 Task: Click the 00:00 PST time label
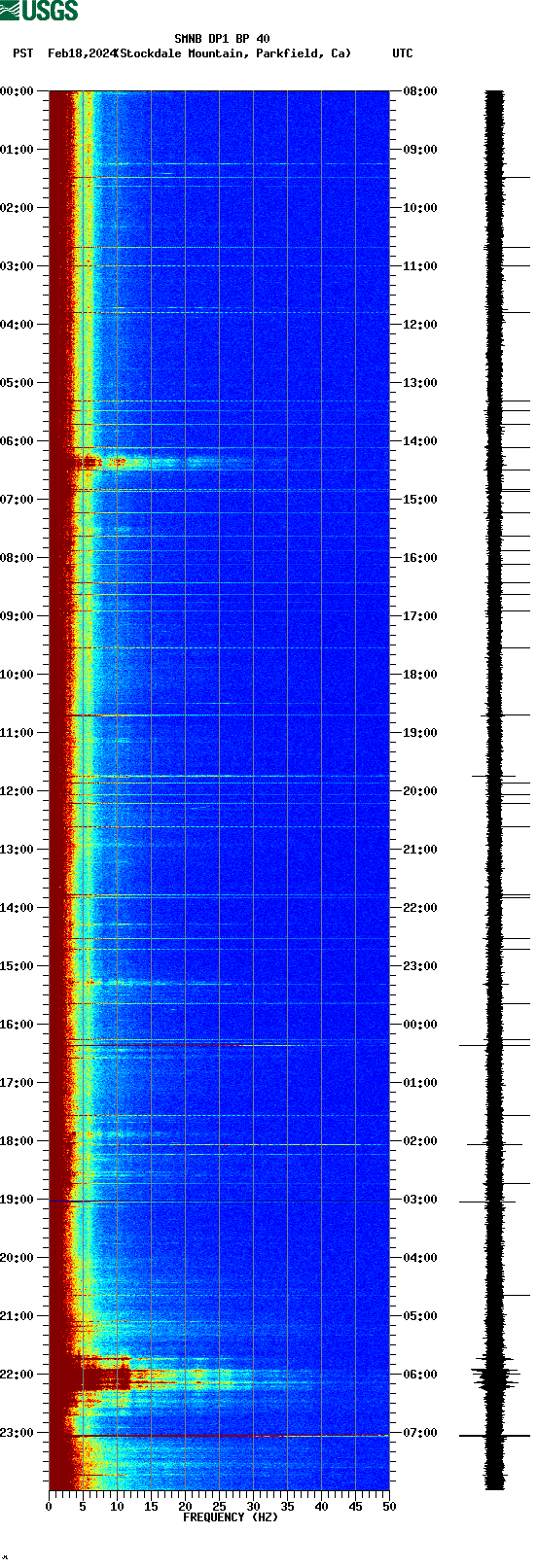click(17, 91)
